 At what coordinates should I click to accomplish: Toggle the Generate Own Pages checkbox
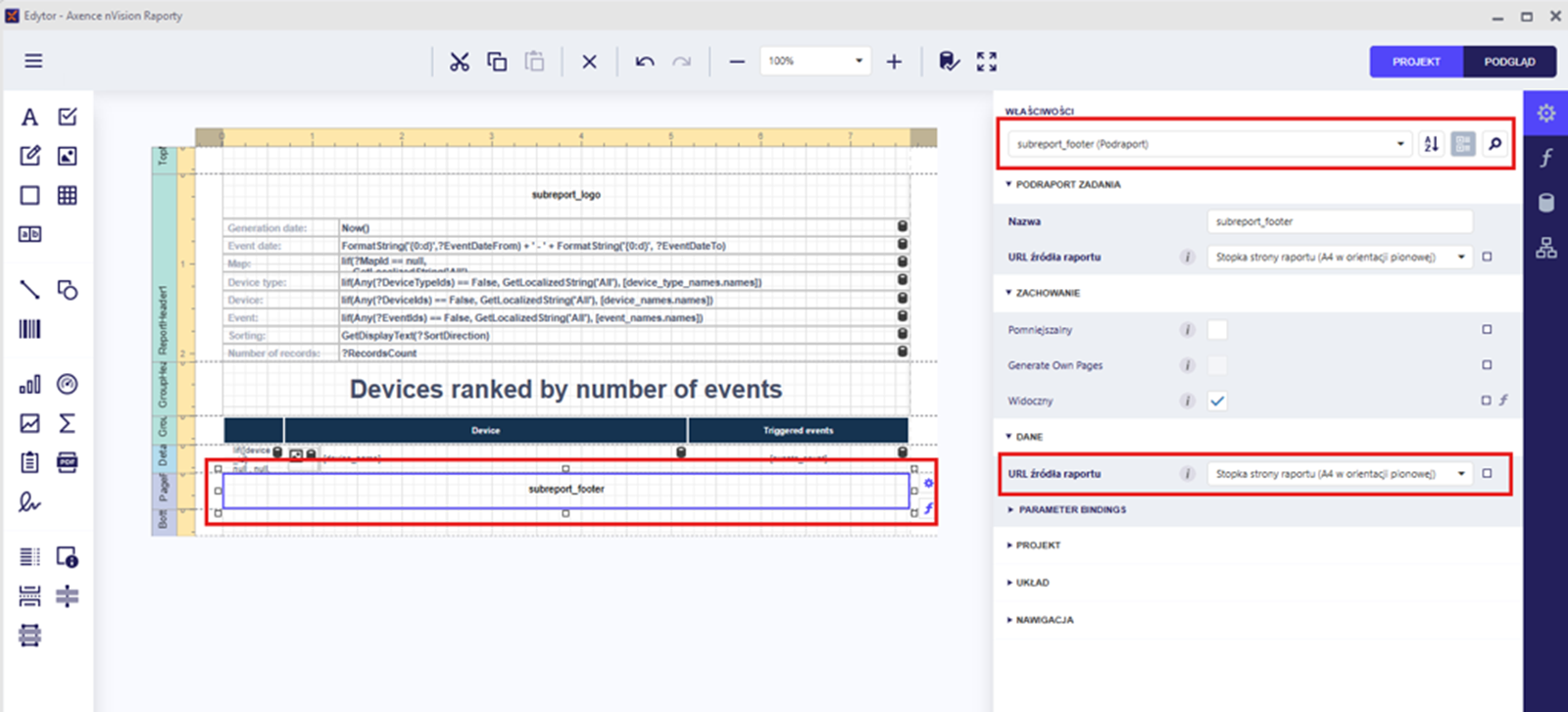pyautogui.click(x=1217, y=365)
